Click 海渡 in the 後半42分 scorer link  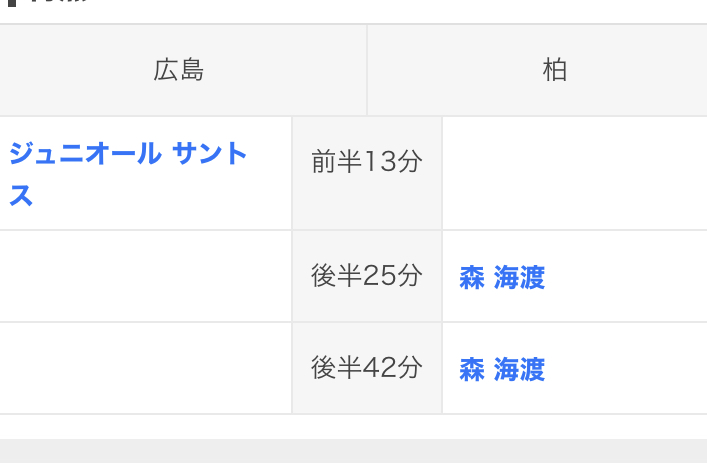(x=519, y=369)
